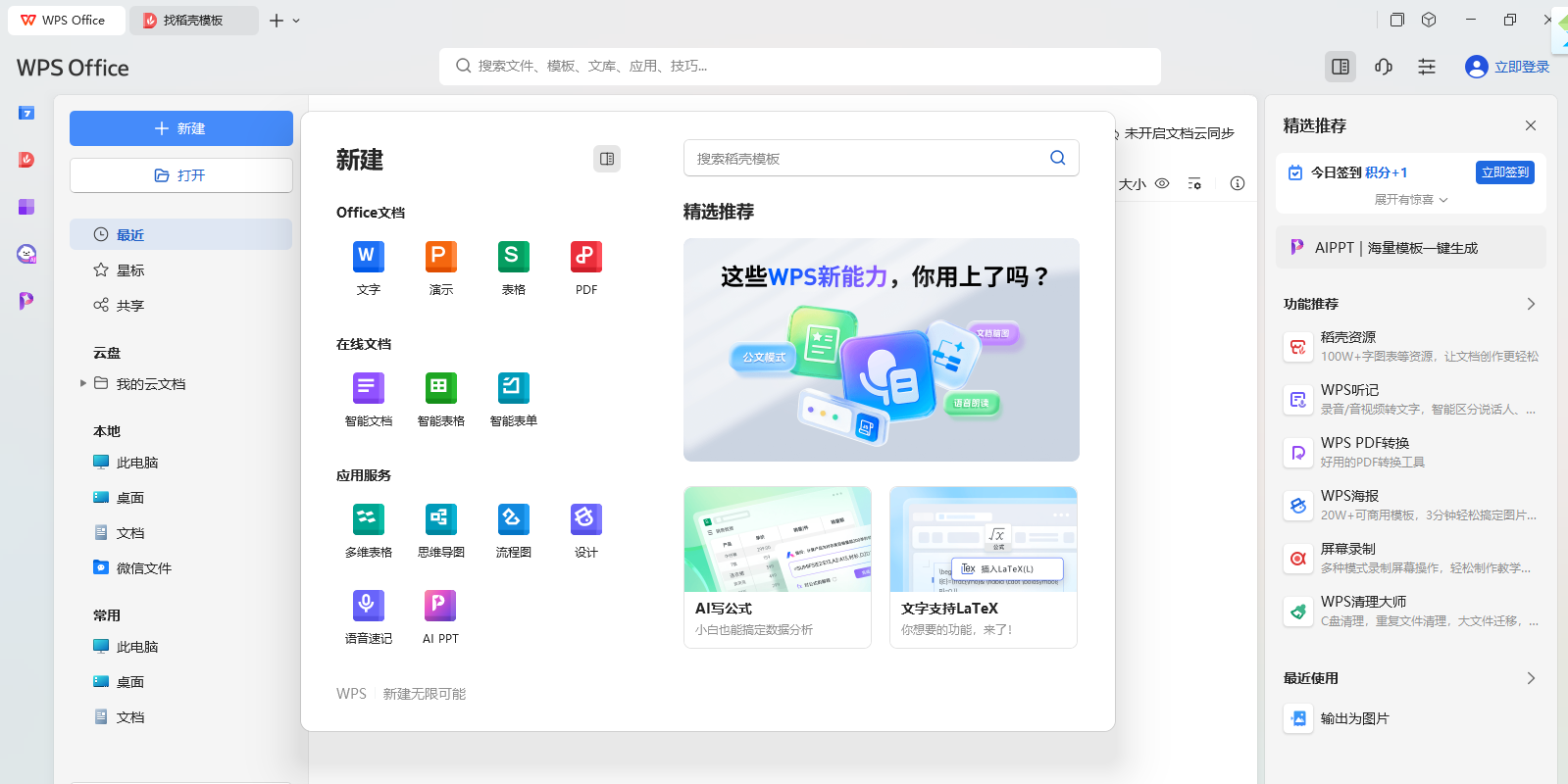Click the 大小 column header
The width and height of the screenshot is (1568, 784).
click(1133, 184)
